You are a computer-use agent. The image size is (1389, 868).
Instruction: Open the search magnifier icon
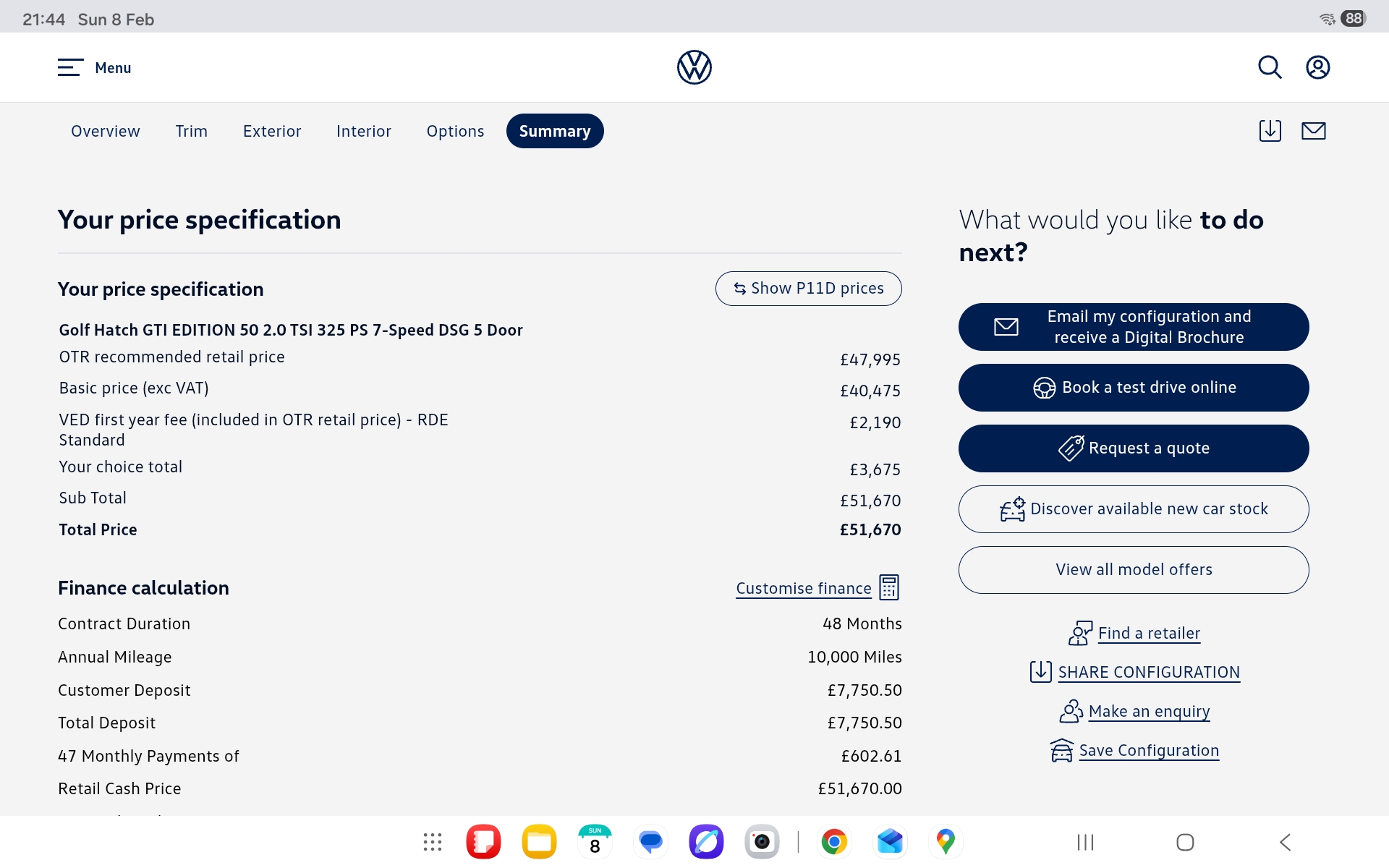pyautogui.click(x=1270, y=67)
